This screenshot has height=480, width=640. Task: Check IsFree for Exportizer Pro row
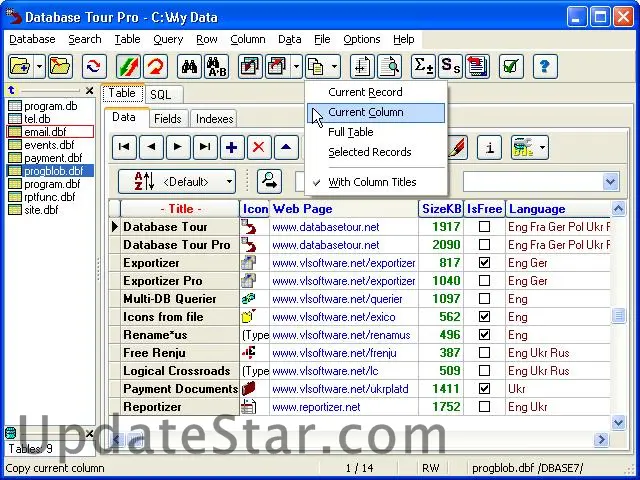click(484, 280)
